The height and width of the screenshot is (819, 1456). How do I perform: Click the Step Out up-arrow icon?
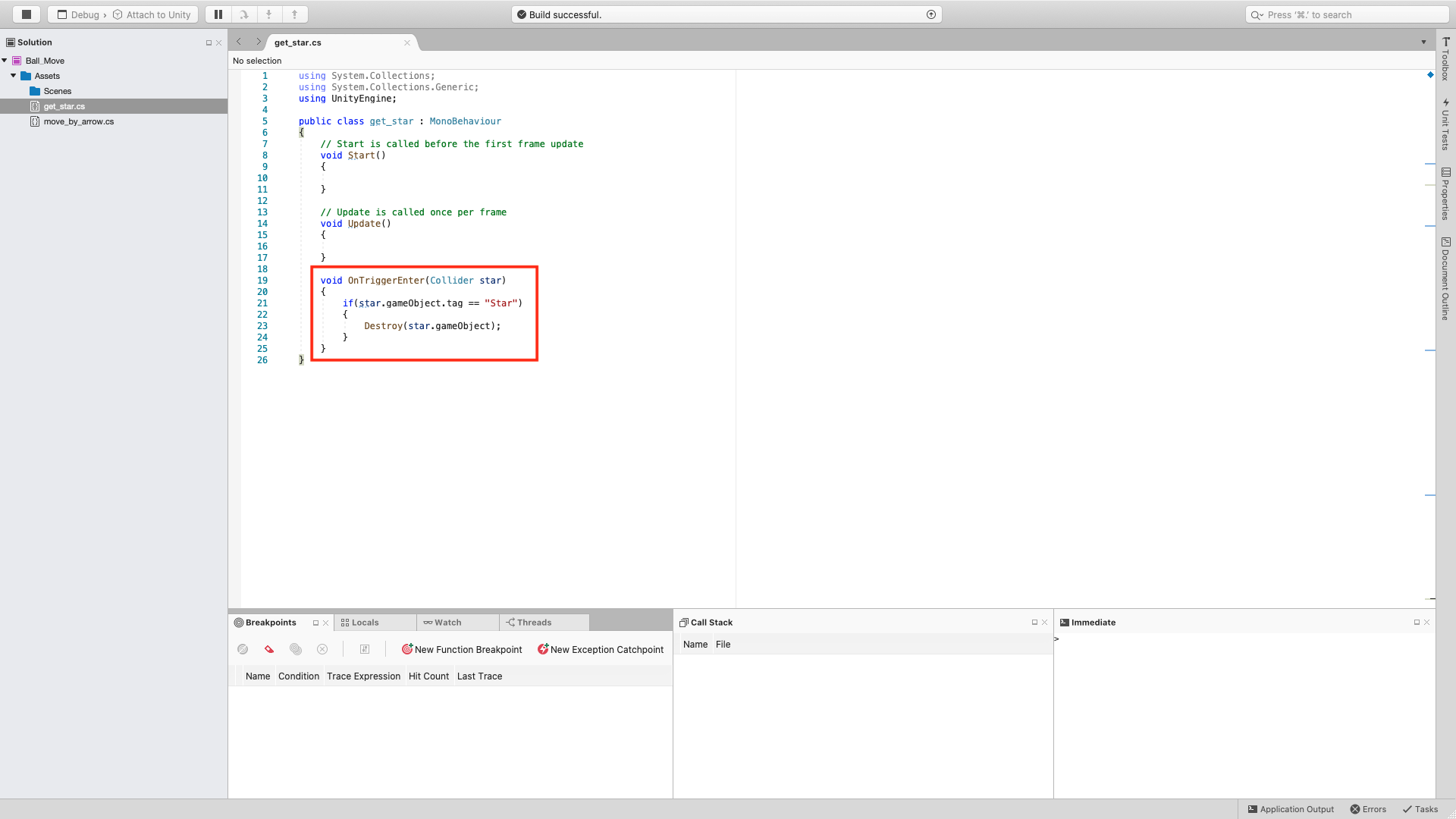click(295, 14)
